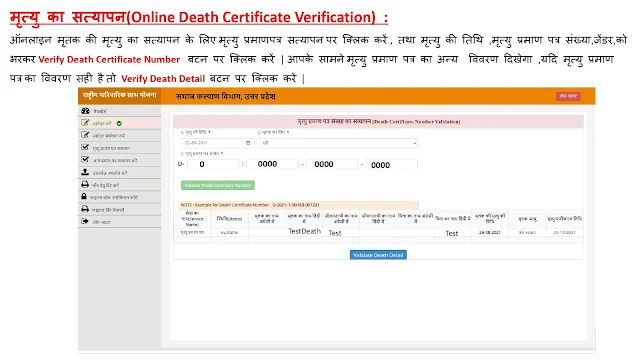Focus the first certificate number box showing 0
This screenshot has width=640, height=360.
[x=213, y=164]
